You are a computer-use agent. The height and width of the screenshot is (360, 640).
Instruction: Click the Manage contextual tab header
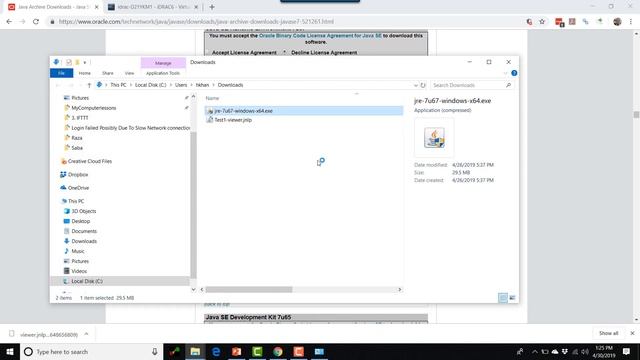[163, 63]
